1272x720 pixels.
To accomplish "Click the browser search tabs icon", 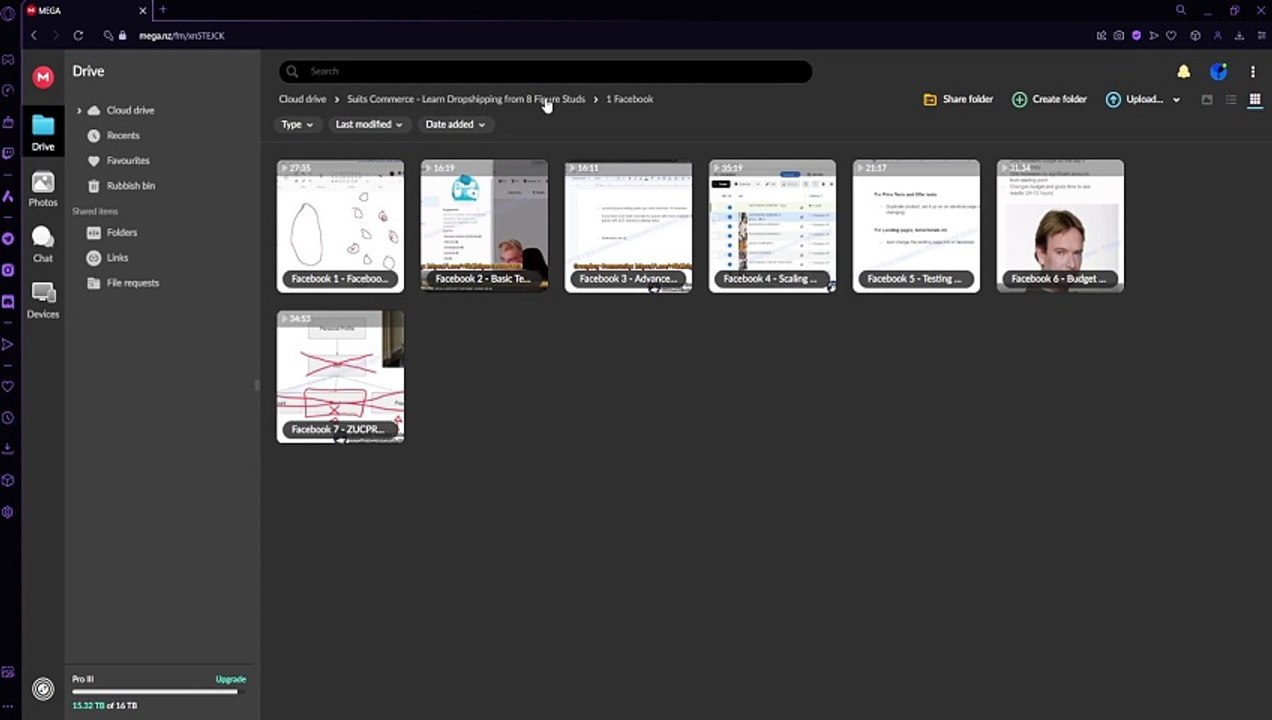I will click(1181, 10).
